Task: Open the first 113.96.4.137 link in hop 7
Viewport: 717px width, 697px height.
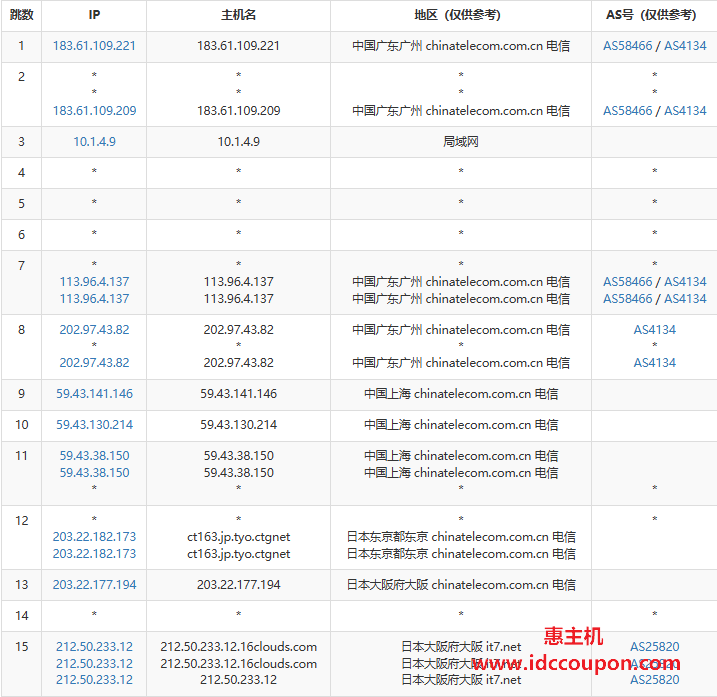Action: 94,282
